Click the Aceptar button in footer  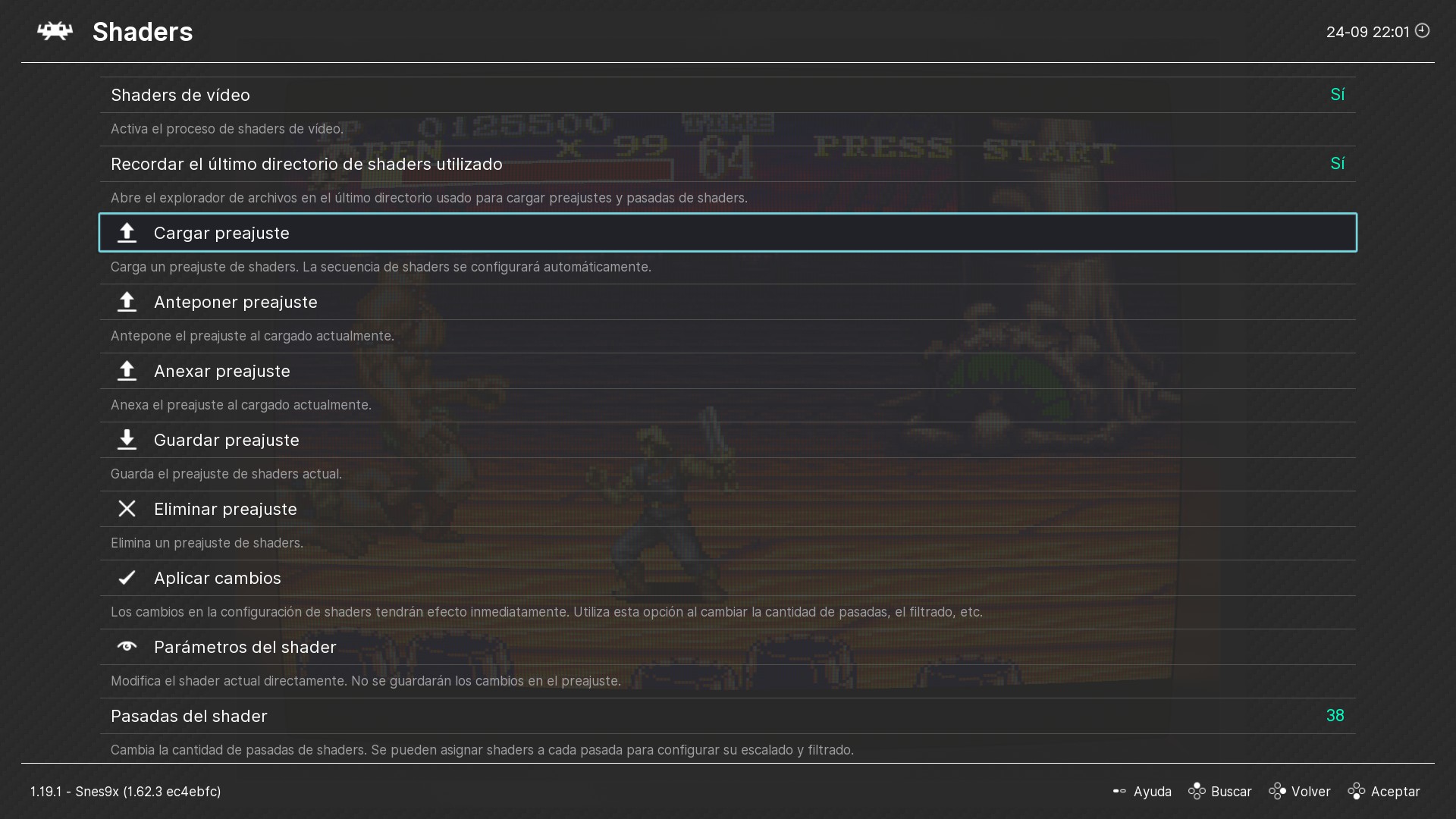(x=1383, y=791)
